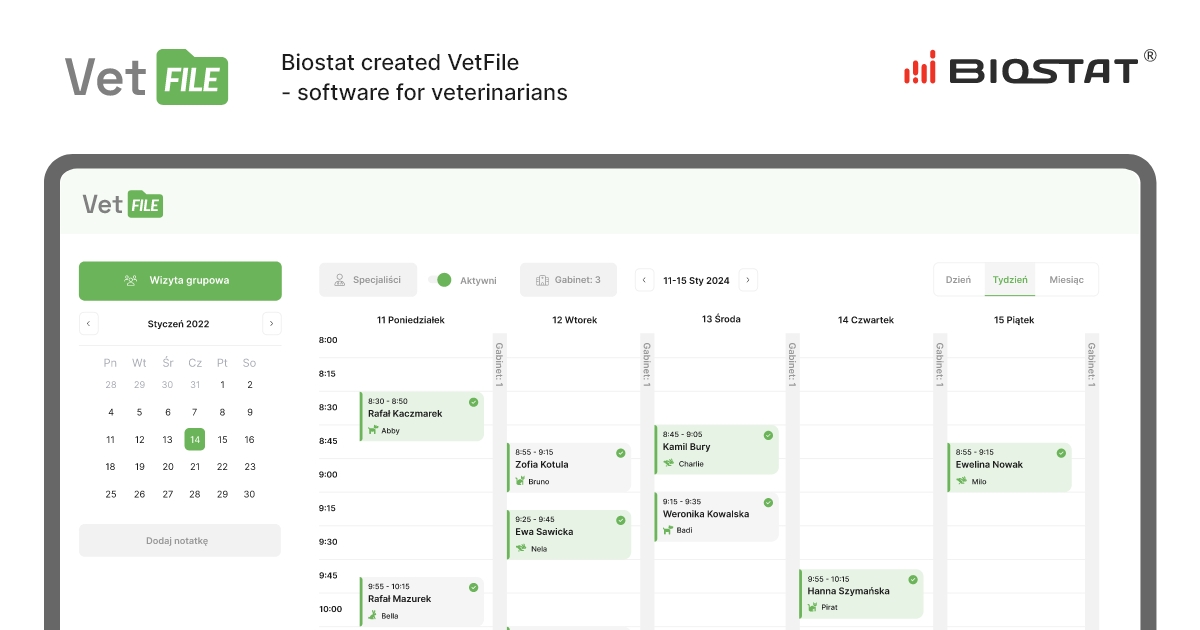The image size is (1200, 630).
Task: Click the cat icon next to Charlie
Action: pyautogui.click(x=667, y=463)
